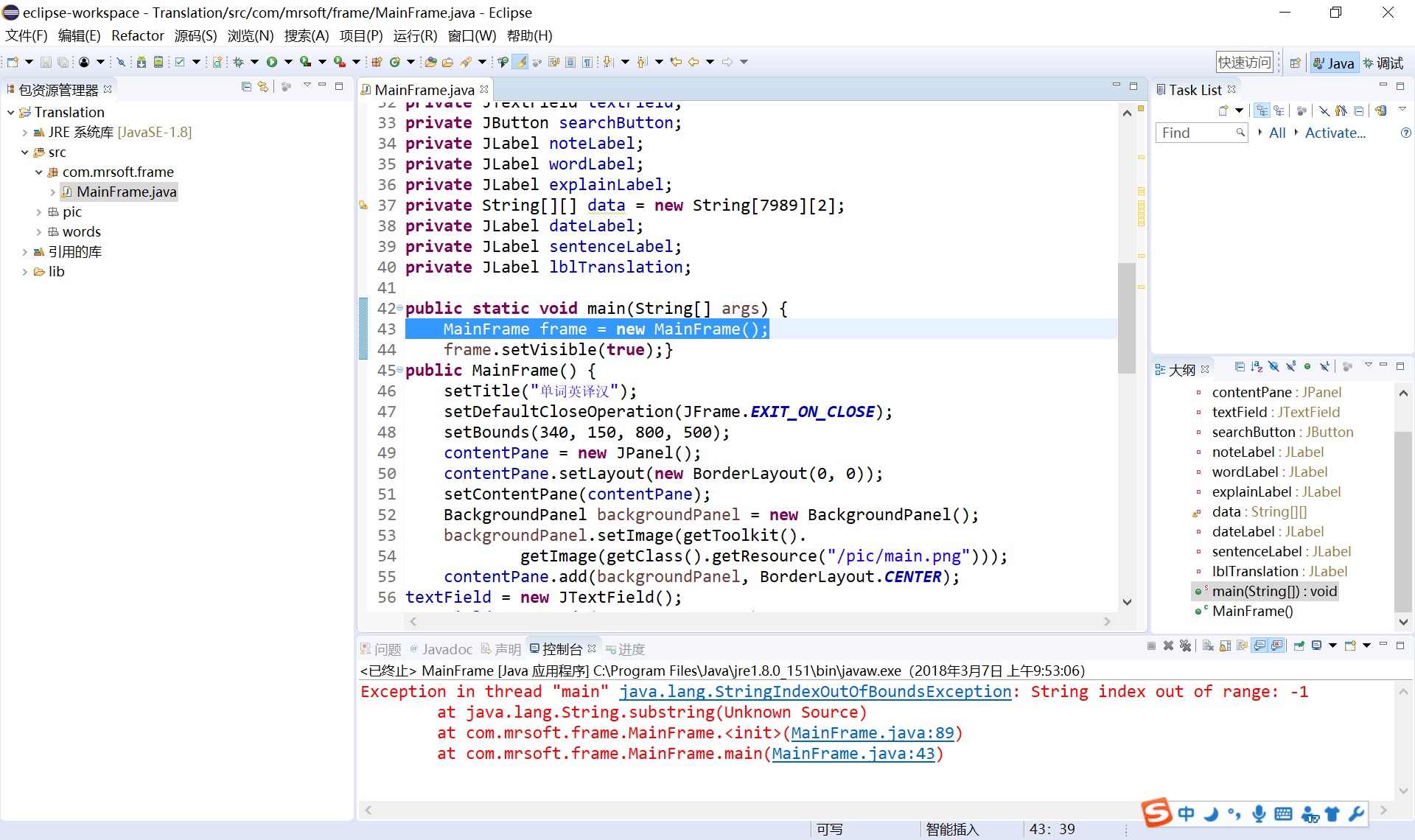Click the Previous Annotation toolbar icon
Image resolution: width=1415 pixels, height=840 pixels.
coord(642,62)
